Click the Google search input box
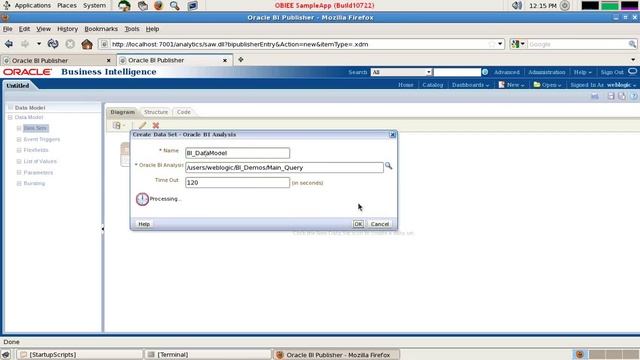The width and height of the screenshot is (640, 360). pos(577,44)
